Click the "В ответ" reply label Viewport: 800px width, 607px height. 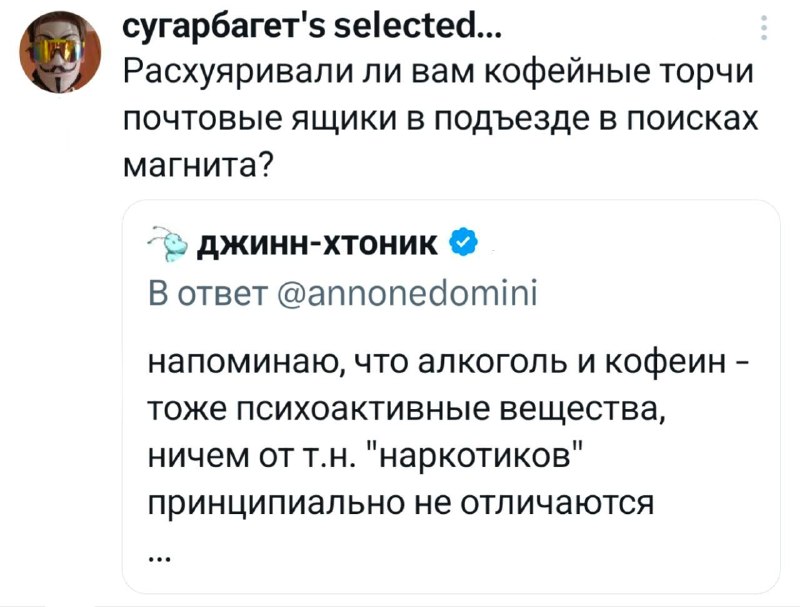[208, 294]
